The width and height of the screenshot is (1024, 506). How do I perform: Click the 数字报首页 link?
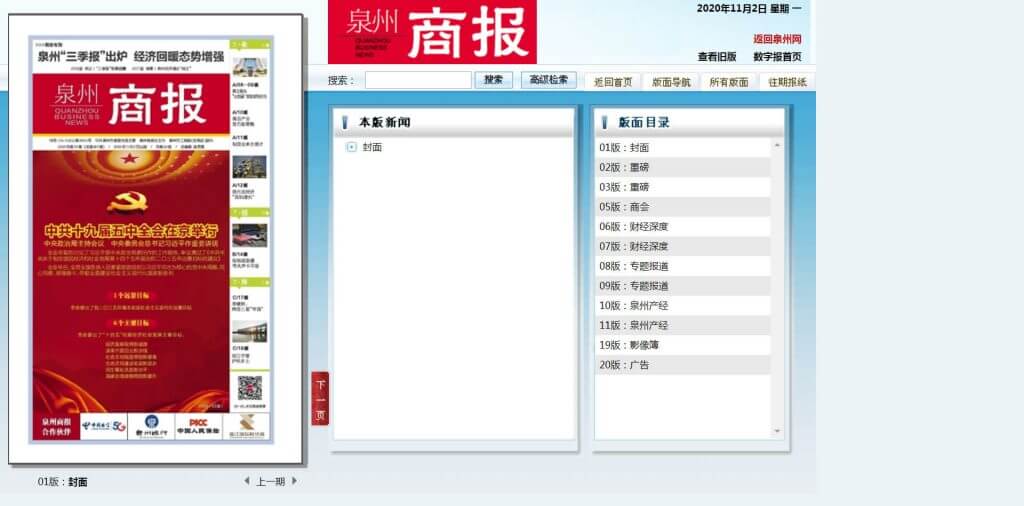point(777,57)
